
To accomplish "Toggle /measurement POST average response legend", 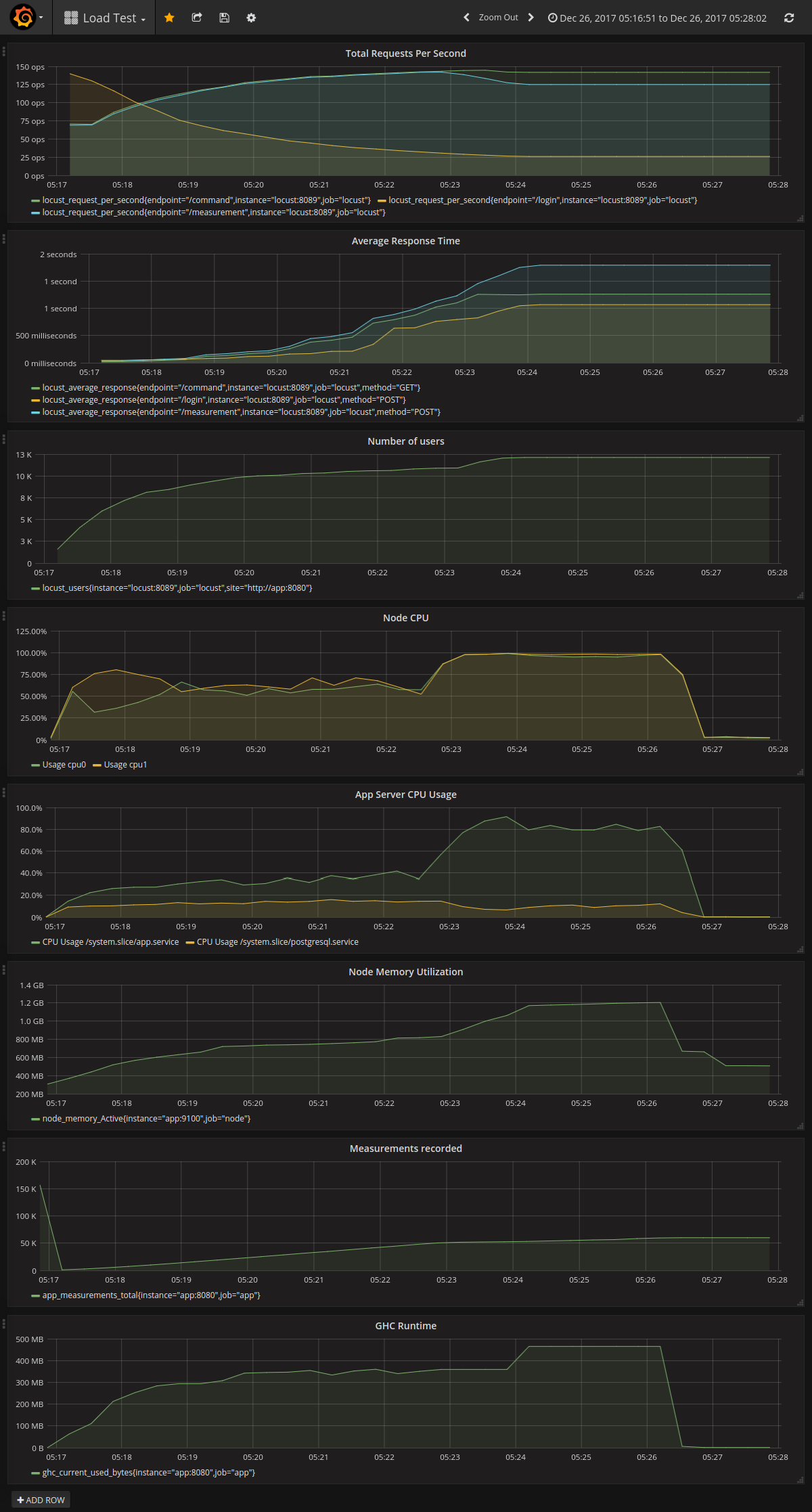I will pos(242,412).
